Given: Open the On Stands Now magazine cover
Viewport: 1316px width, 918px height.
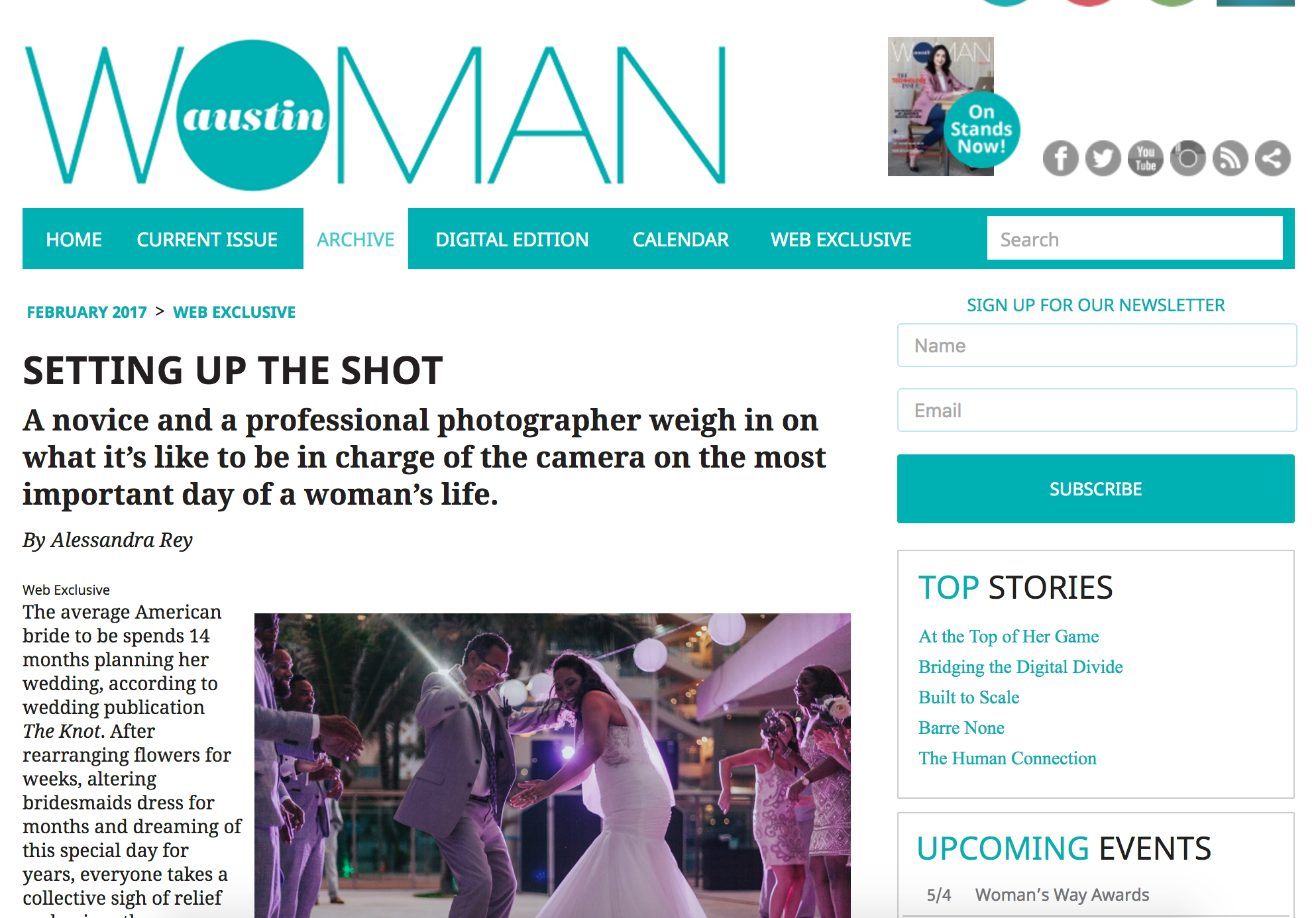Looking at the screenshot, I should tap(953, 107).
